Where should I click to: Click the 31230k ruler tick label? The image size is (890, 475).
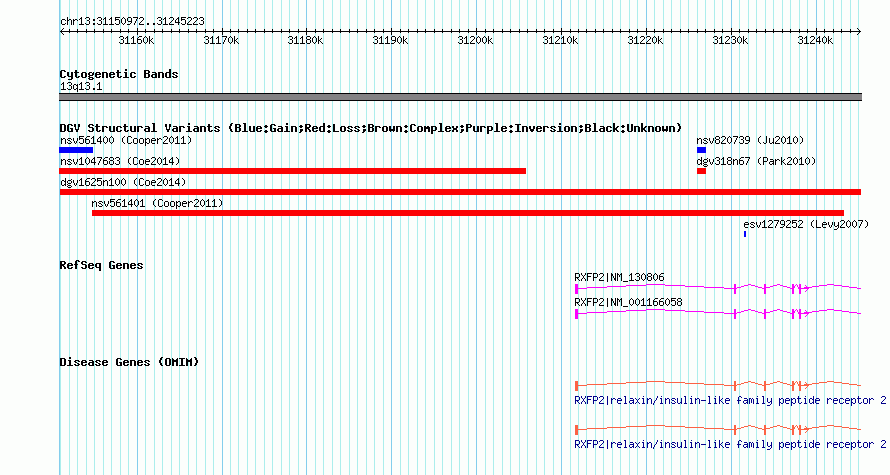pos(731,40)
